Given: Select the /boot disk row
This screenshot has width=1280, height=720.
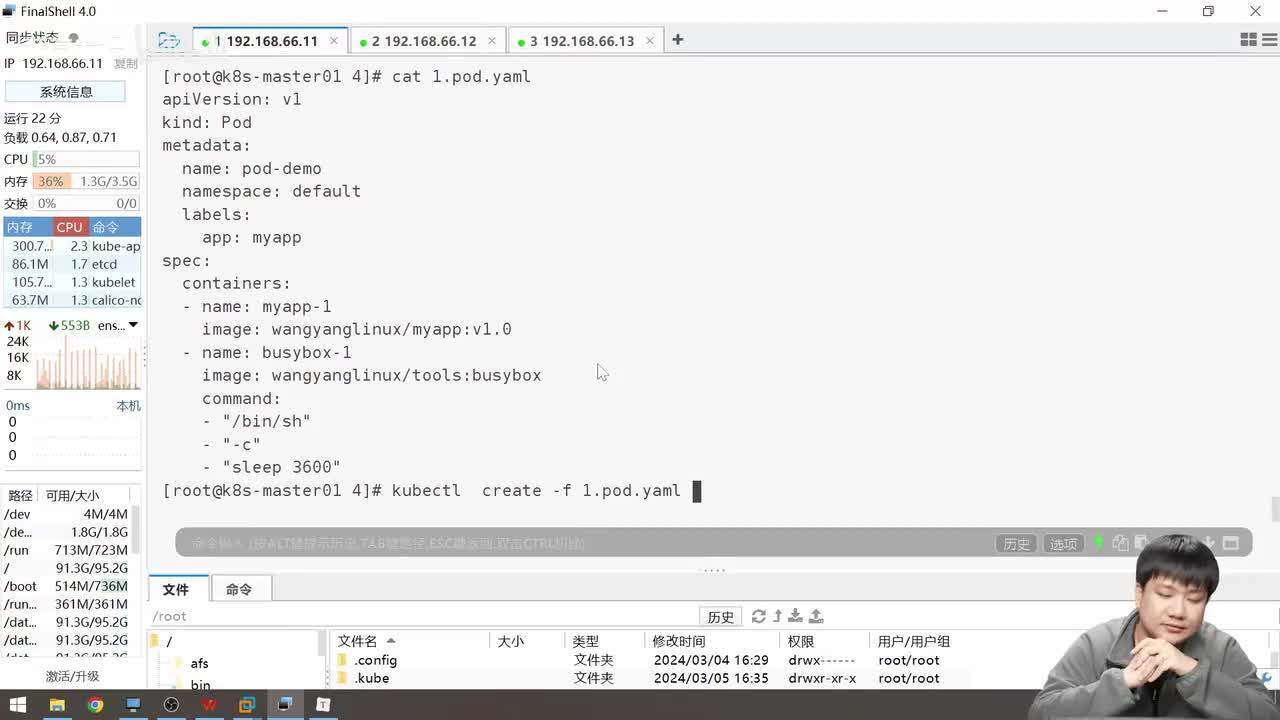Looking at the screenshot, I should (66, 586).
